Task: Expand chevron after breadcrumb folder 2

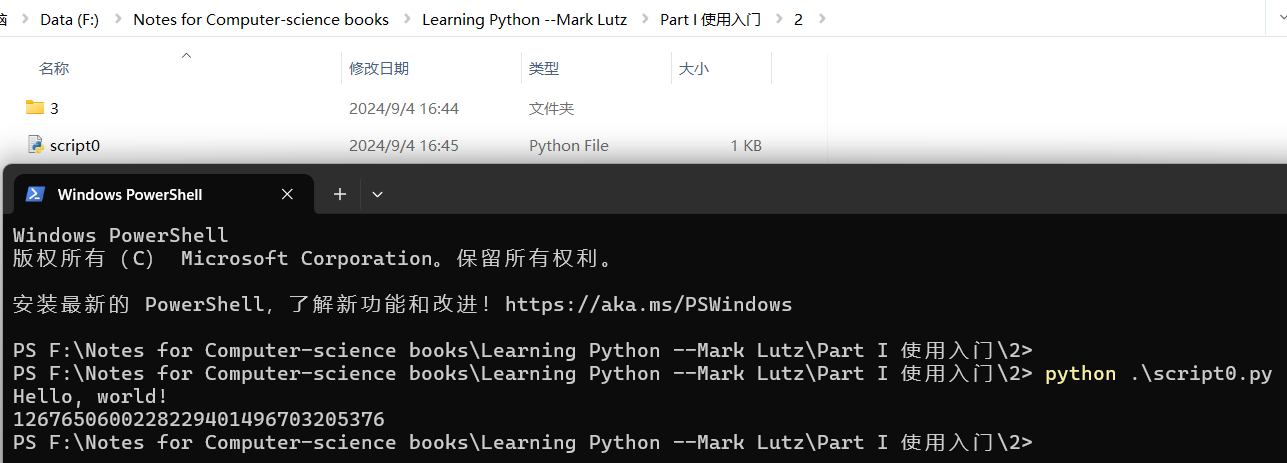Action: [821, 19]
